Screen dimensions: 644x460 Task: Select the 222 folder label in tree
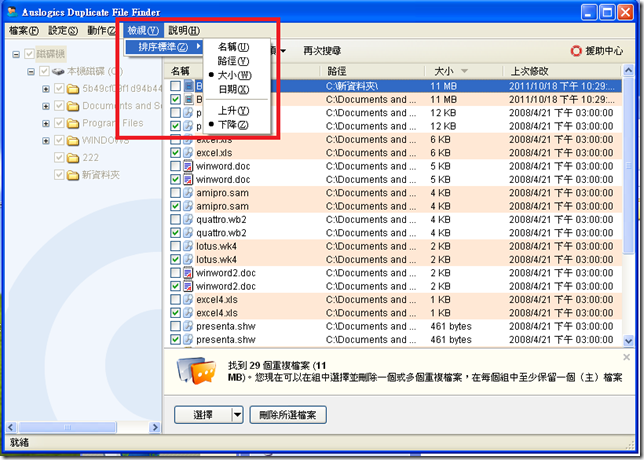point(90,158)
